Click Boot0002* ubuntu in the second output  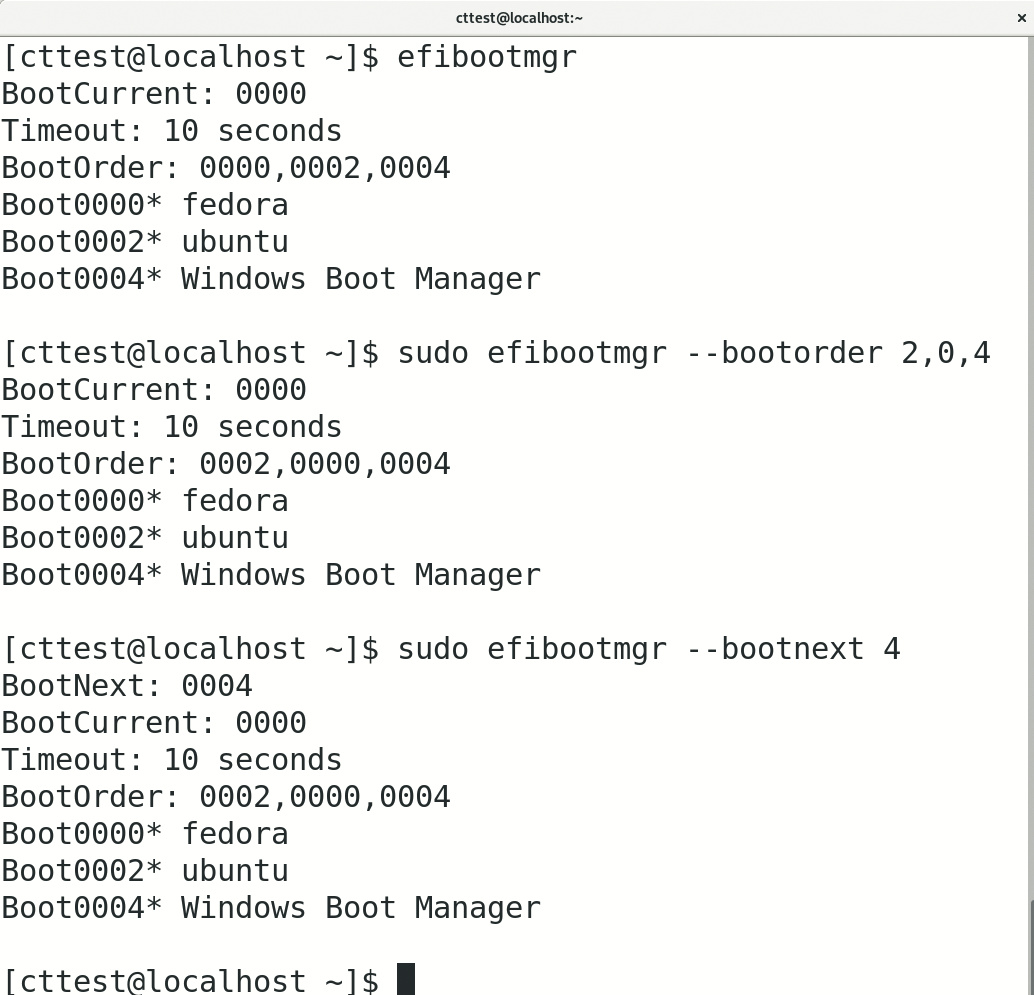[145, 538]
